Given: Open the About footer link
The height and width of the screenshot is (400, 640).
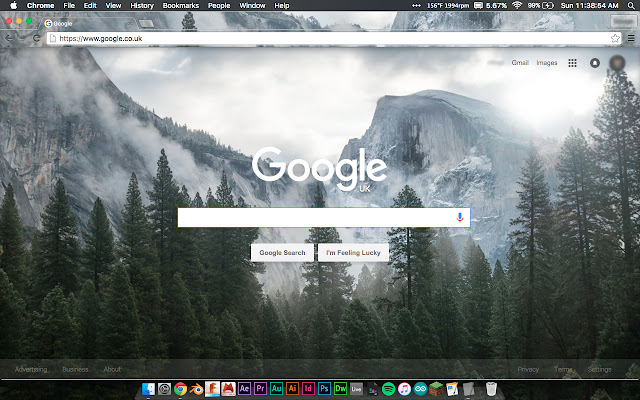Looking at the screenshot, I should coord(112,369).
